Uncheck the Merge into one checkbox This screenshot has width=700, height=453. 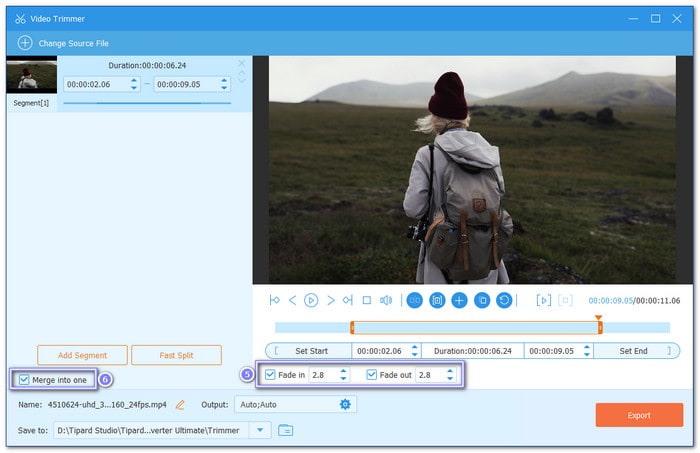pos(24,380)
